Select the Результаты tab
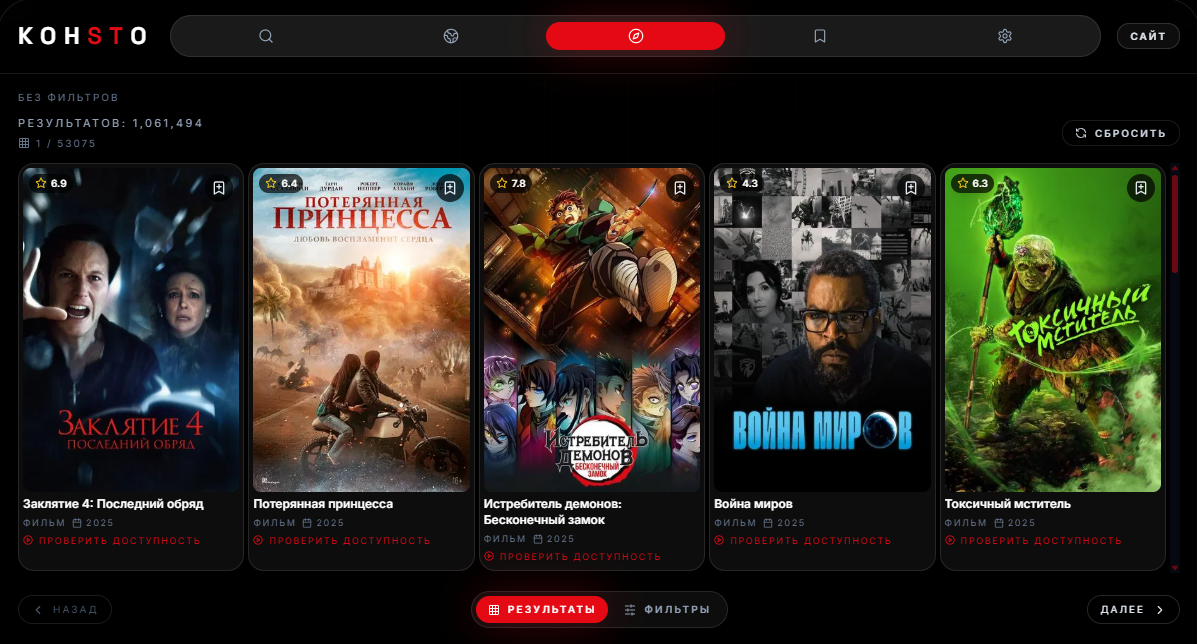The width and height of the screenshot is (1197, 644). pos(541,610)
